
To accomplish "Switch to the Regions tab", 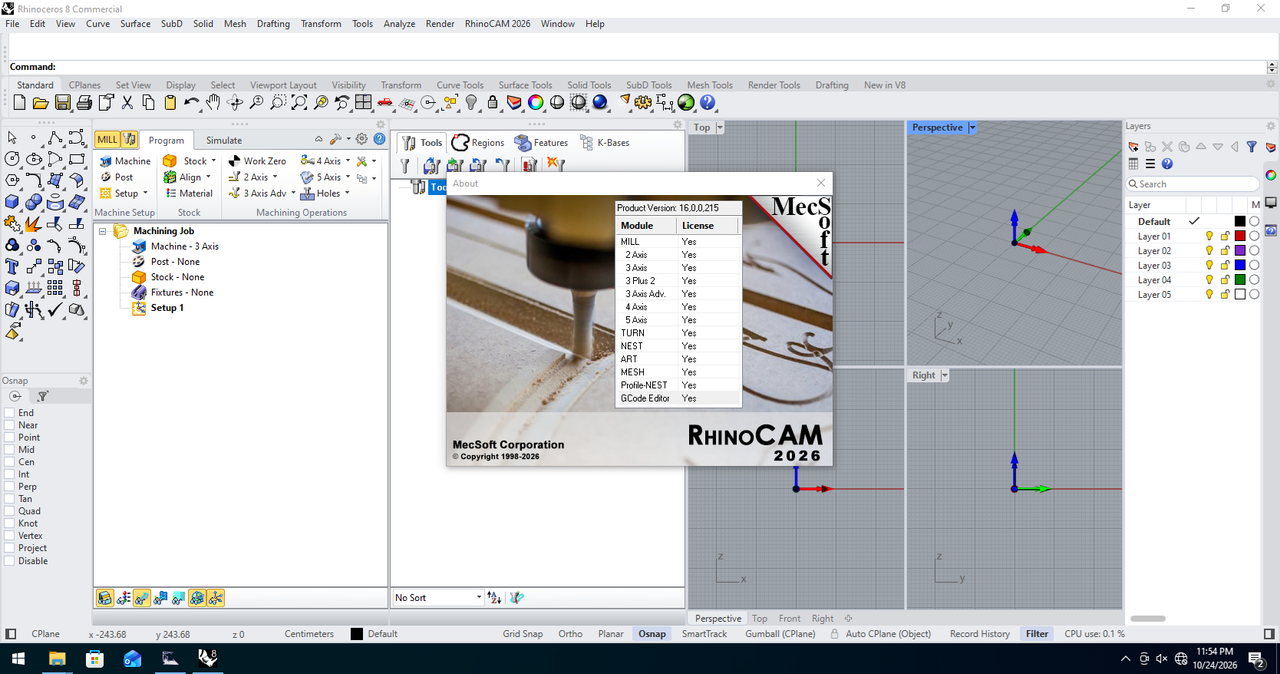I will [x=478, y=143].
